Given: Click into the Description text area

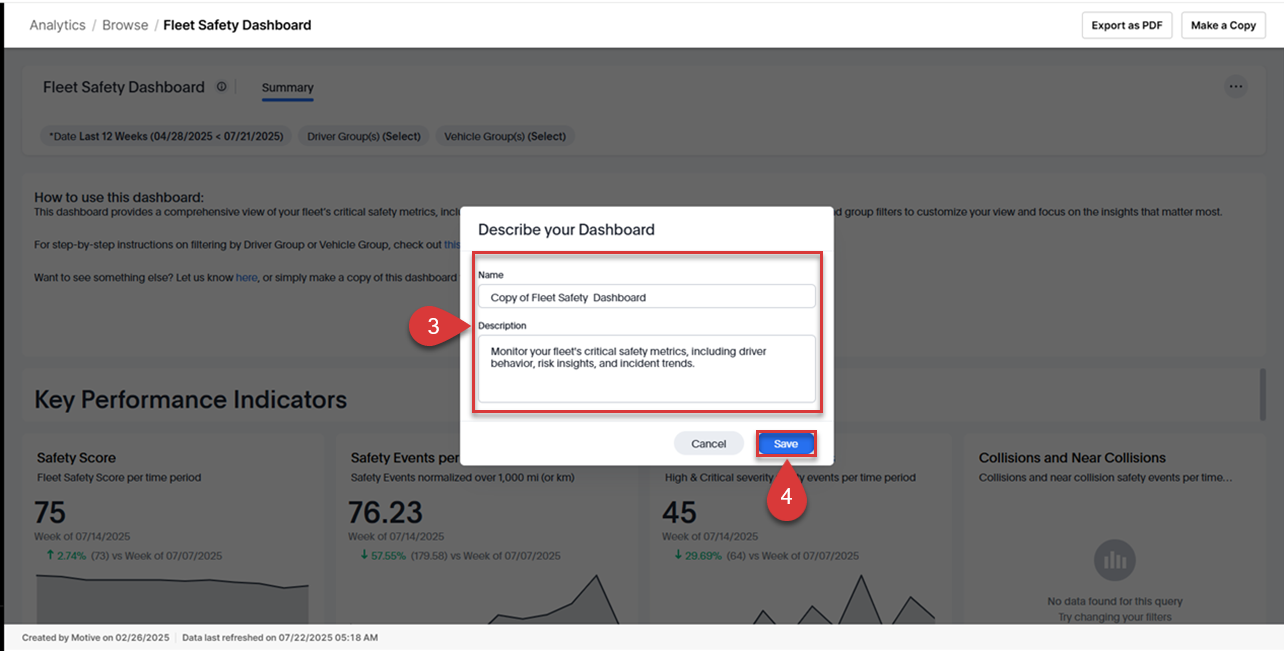Looking at the screenshot, I should pyautogui.click(x=646, y=368).
